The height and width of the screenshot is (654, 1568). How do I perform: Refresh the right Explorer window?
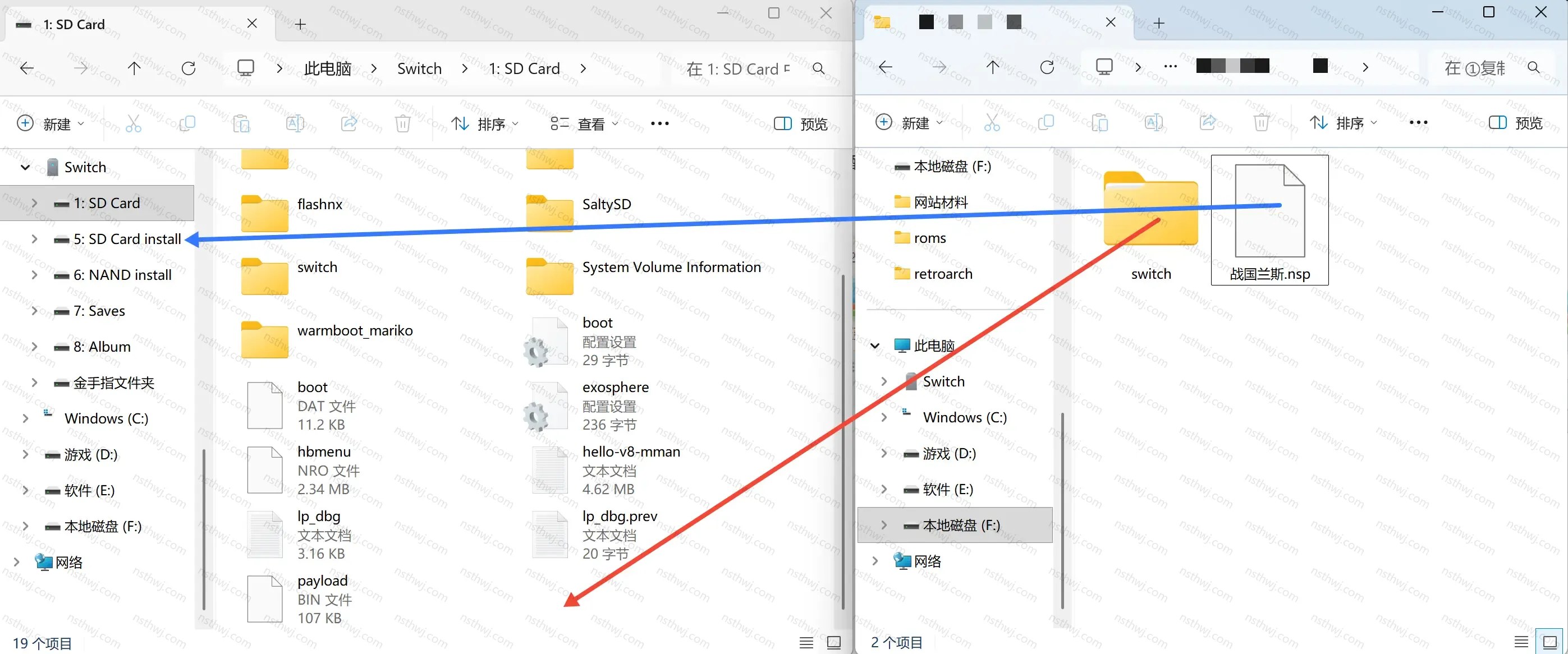click(x=1047, y=67)
